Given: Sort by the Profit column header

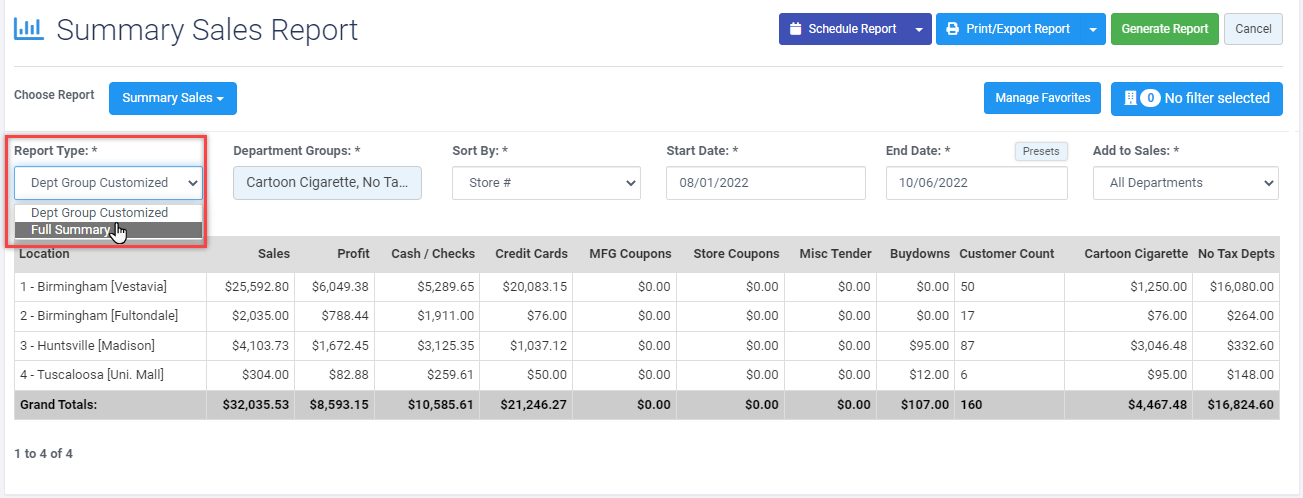Looking at the screenshot, I should click(x=353, y=254).
